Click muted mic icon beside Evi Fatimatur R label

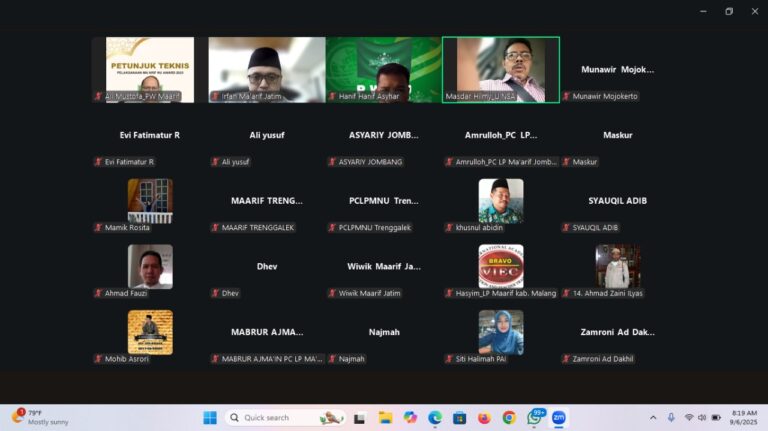98,162
